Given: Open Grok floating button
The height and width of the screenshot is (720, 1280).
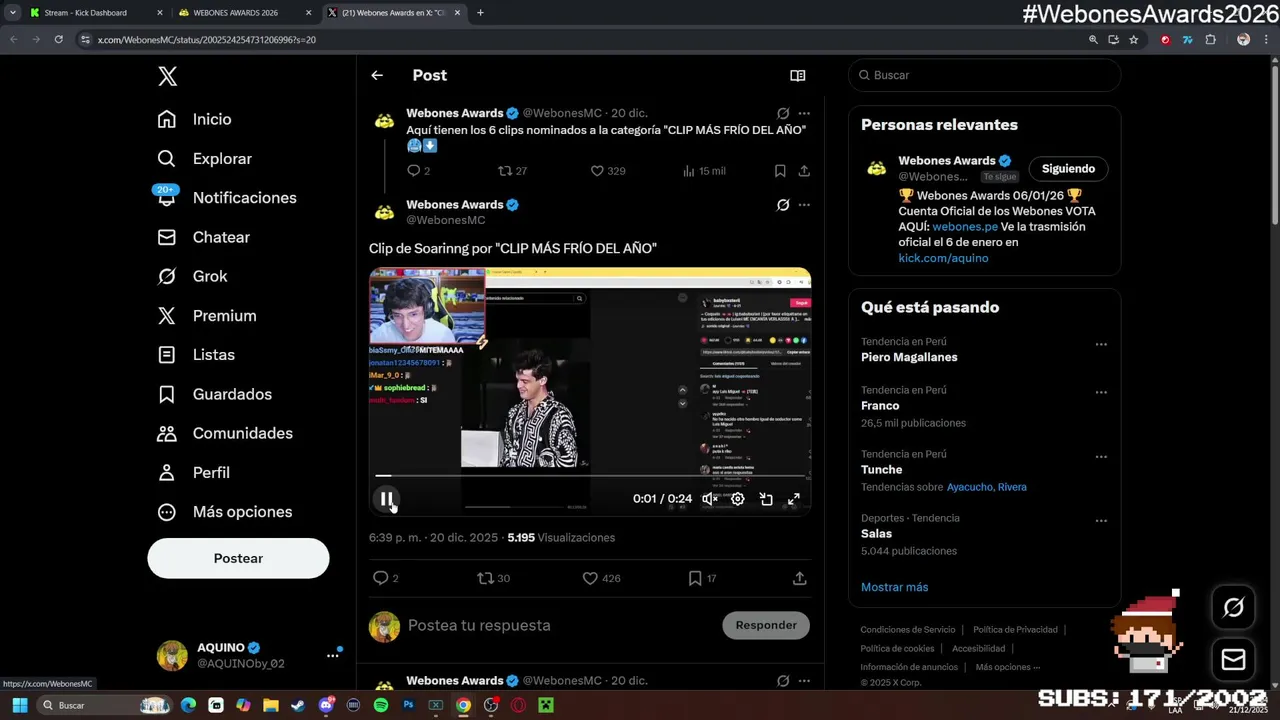Looking at the screenshot, I should [x=1233, y=607].
